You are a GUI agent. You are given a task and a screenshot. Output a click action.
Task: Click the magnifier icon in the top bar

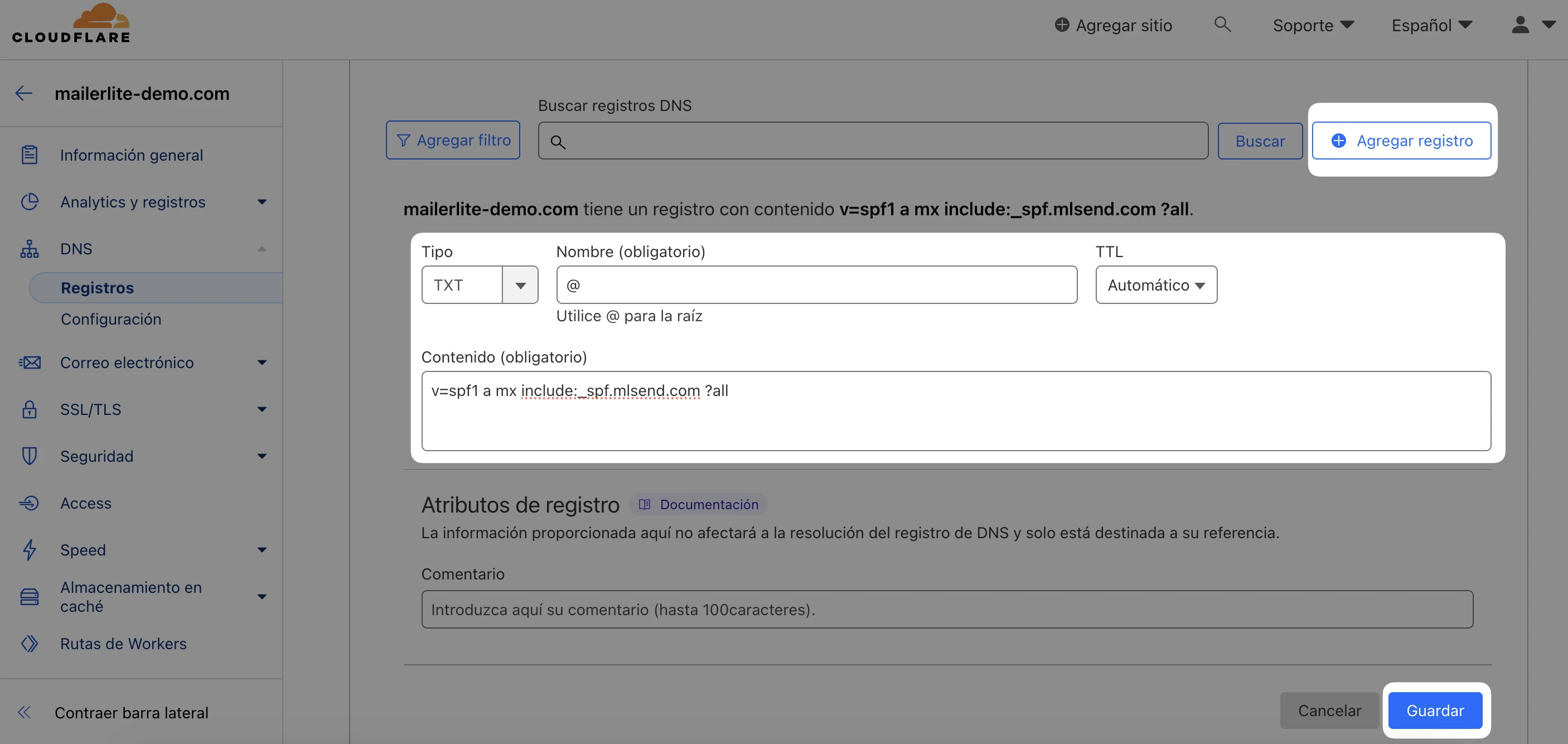[x=1222, y=25]
